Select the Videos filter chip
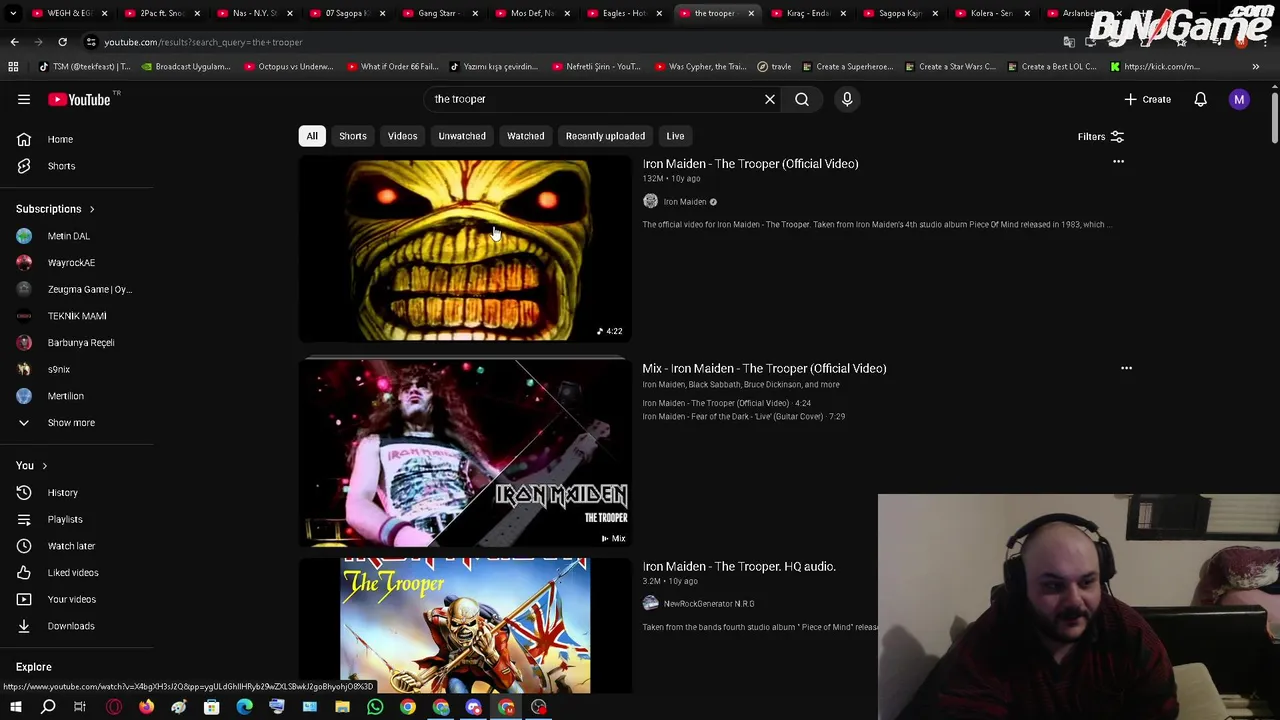This screenshot has height=720, width=1280. pos(402,136)
